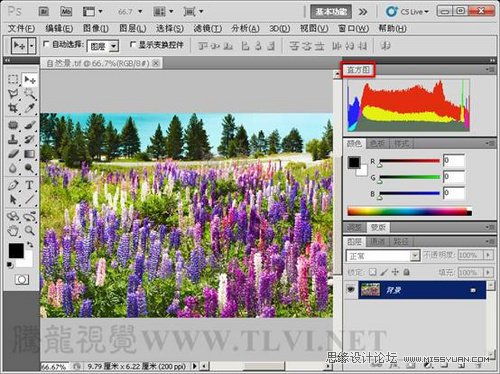
Task: Close the 自然景.tif document tab
Action: pos(156,63)
